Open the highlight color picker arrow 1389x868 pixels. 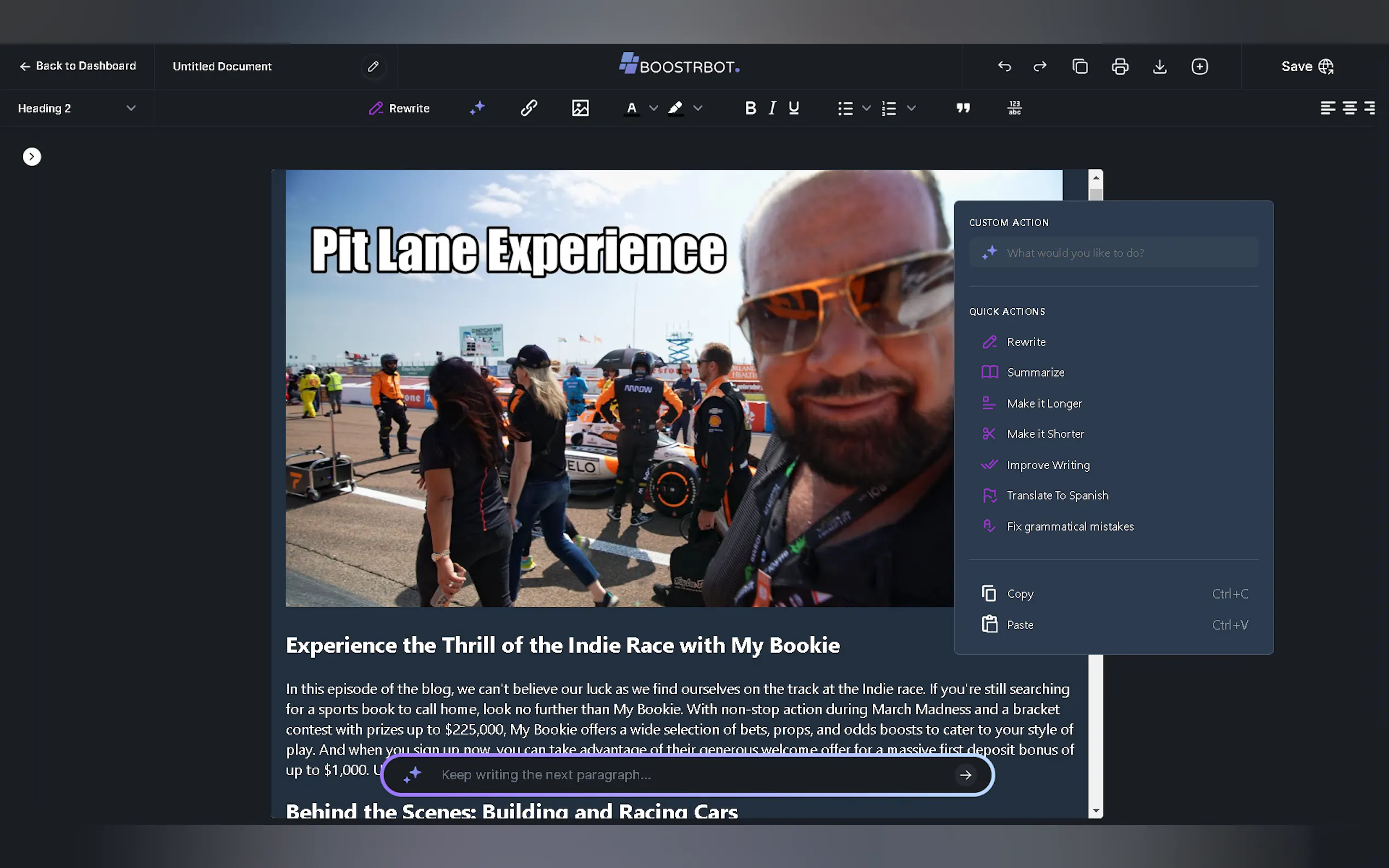[698, 108]
